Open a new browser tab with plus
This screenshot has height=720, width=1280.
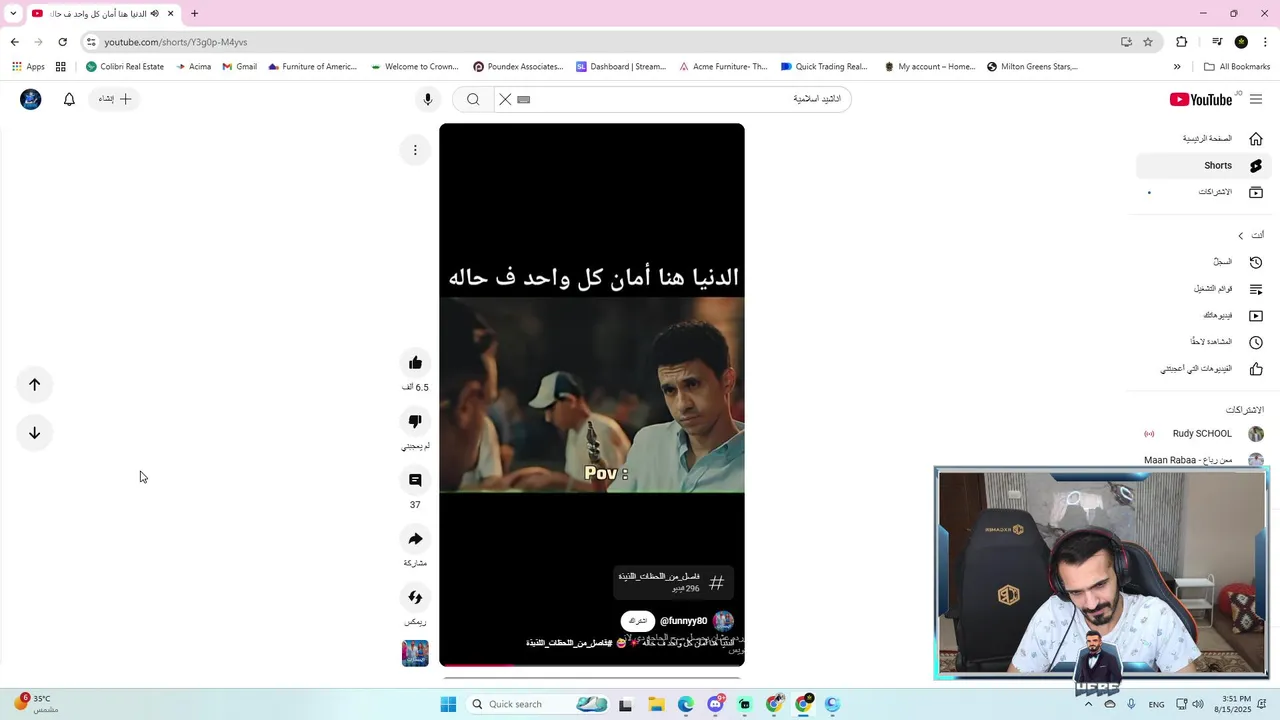pyautogui.click(x=194, y=13)
